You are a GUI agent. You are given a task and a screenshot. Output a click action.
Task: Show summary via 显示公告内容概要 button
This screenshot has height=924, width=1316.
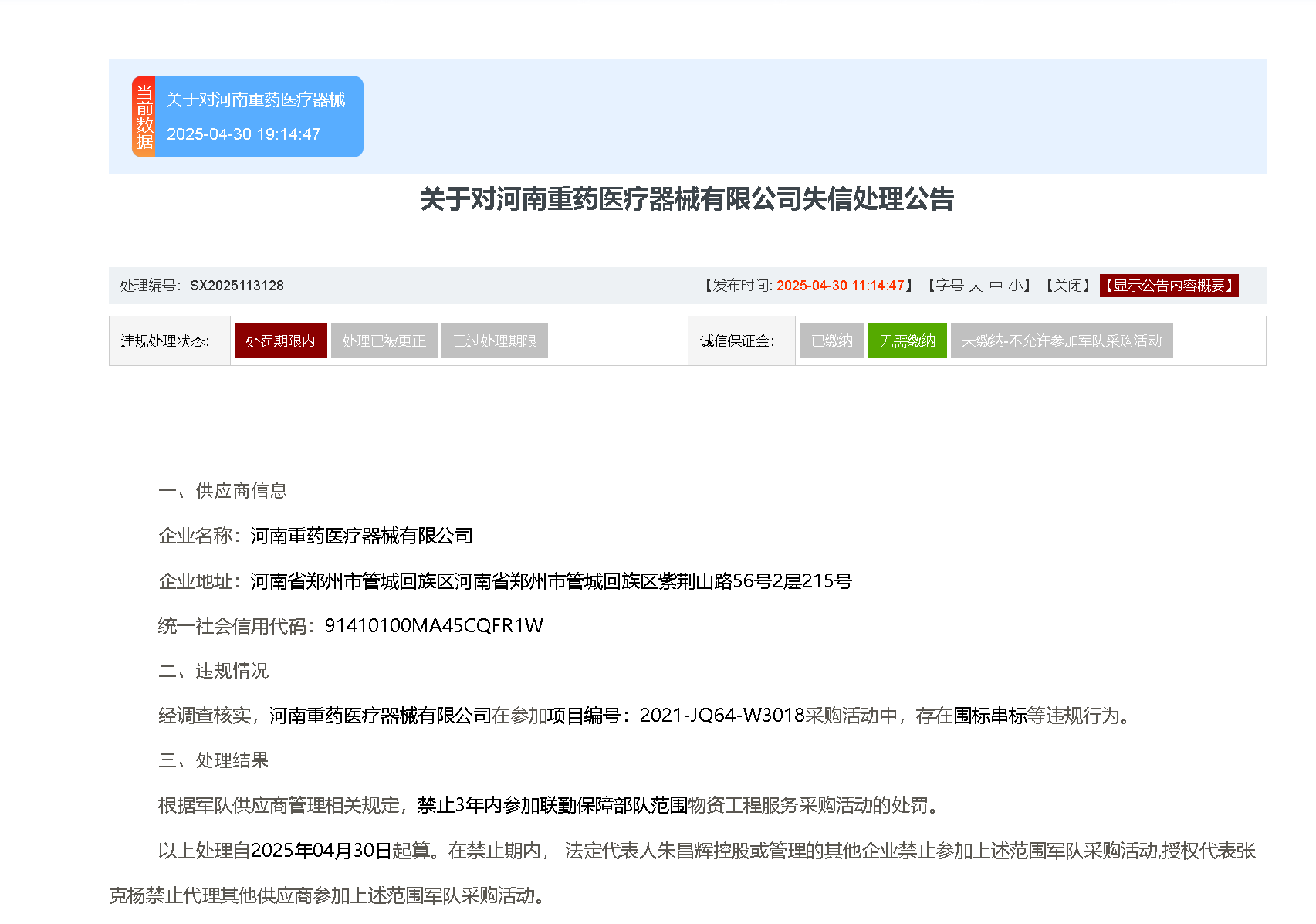pyautogui.click(x=1169, y=286)
